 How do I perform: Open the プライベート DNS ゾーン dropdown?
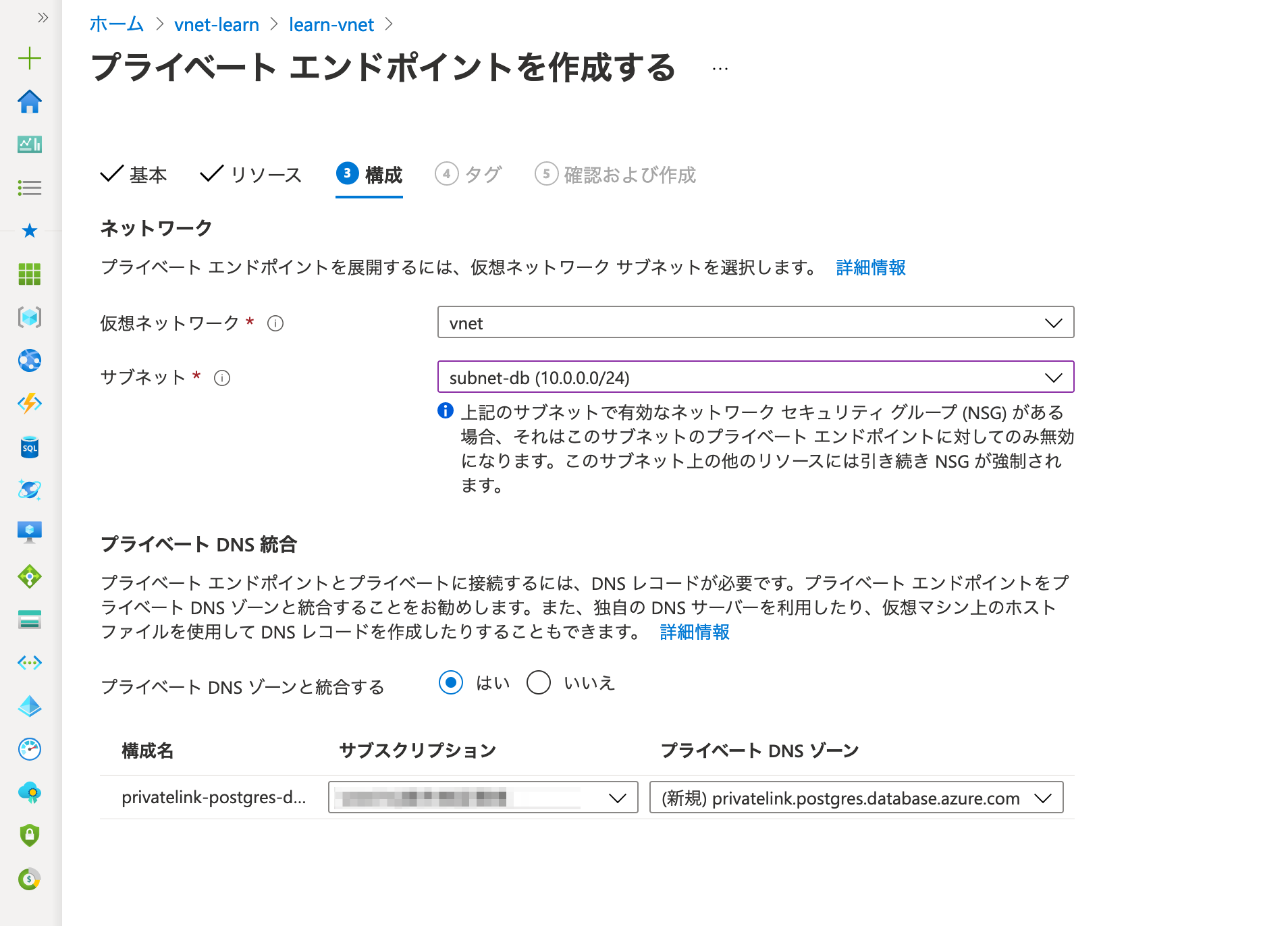click(x=856, y=798)
